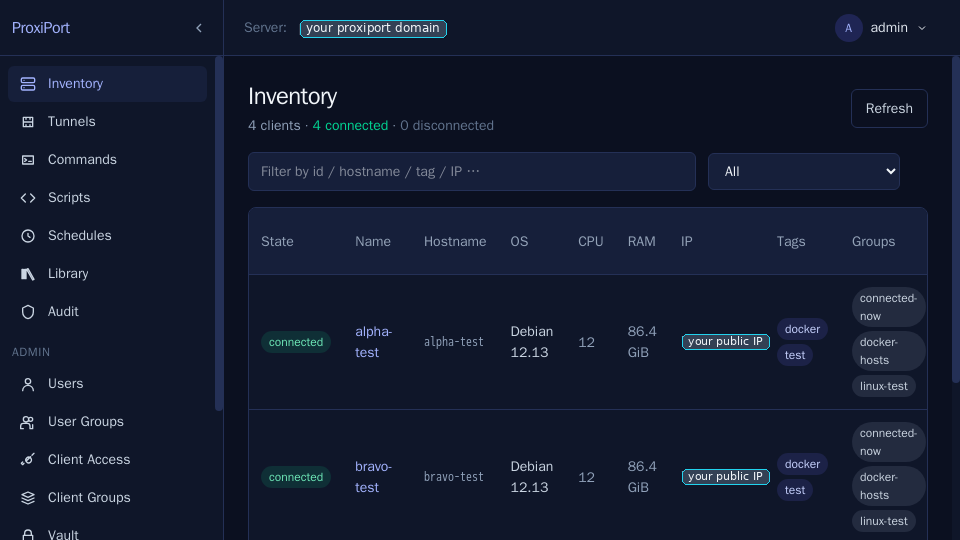Click alpha-test's linux-test group chip
The width and height of the screenshot is (960, 540).
click(883, 386)
